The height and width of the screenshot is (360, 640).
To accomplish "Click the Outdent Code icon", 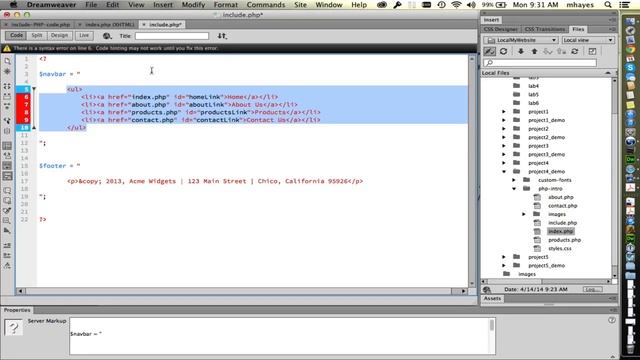I will (x=7, y=256).
